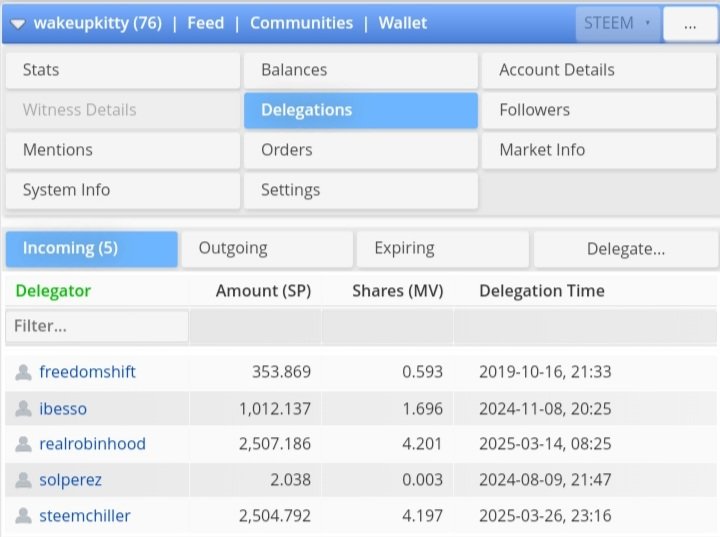The height and width of the screenshot is (537, 720).
Task: Switch to the Outgoing delegations tab
Action: 267,249
